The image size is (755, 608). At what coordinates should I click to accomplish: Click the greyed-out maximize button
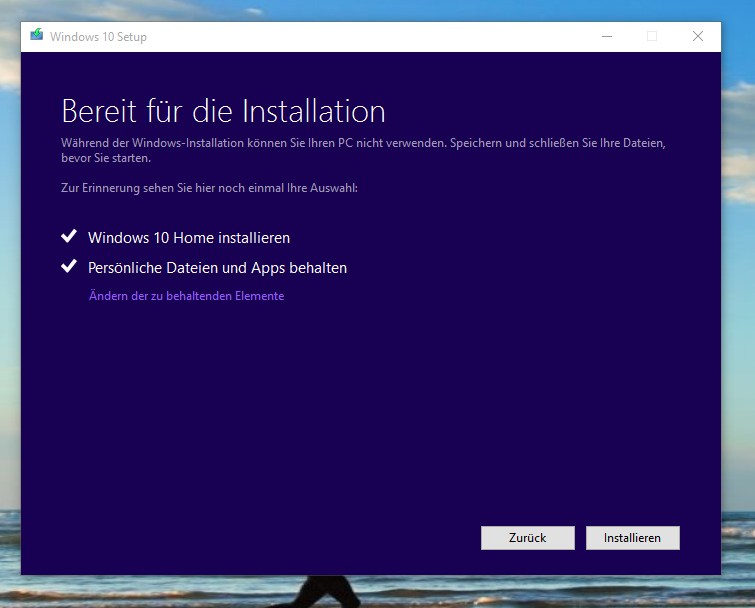point(652,36)
